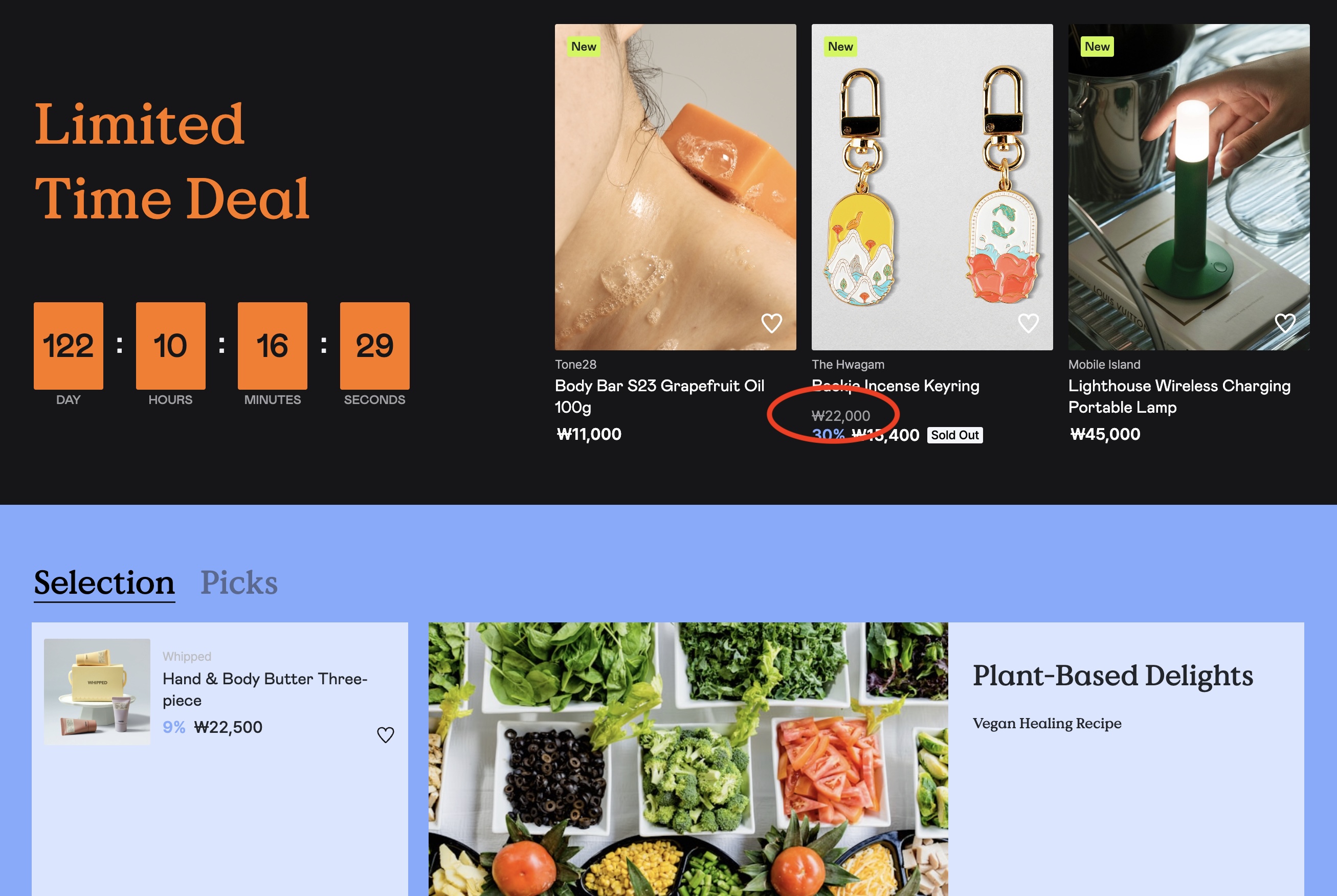Open the Body Bar S23 Grapefruit Oil title
The width and height of the screenshot is (1337, 896).
pos(659,396)
